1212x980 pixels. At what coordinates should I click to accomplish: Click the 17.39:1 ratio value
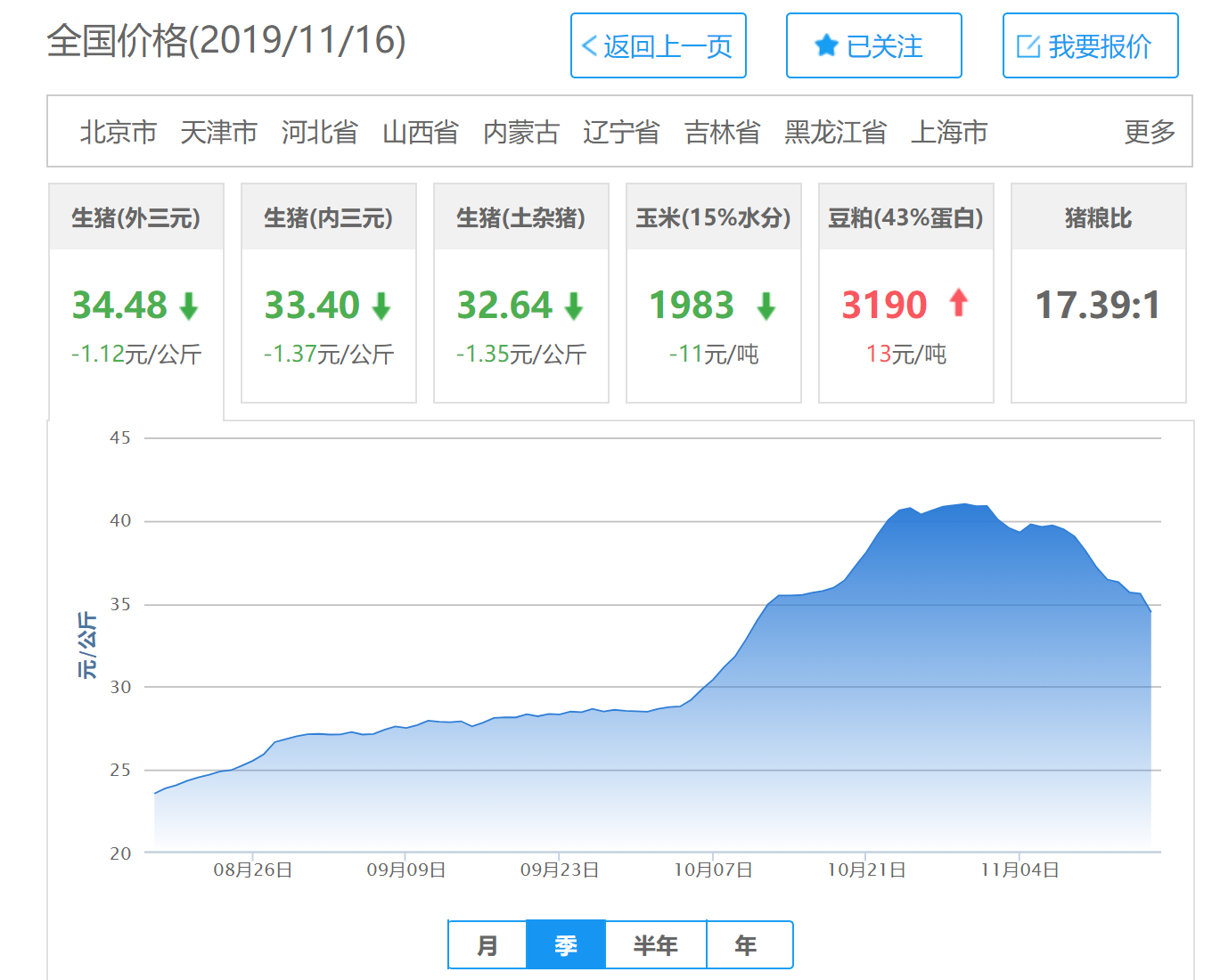pyautogui.click(x=1098, y=305)
